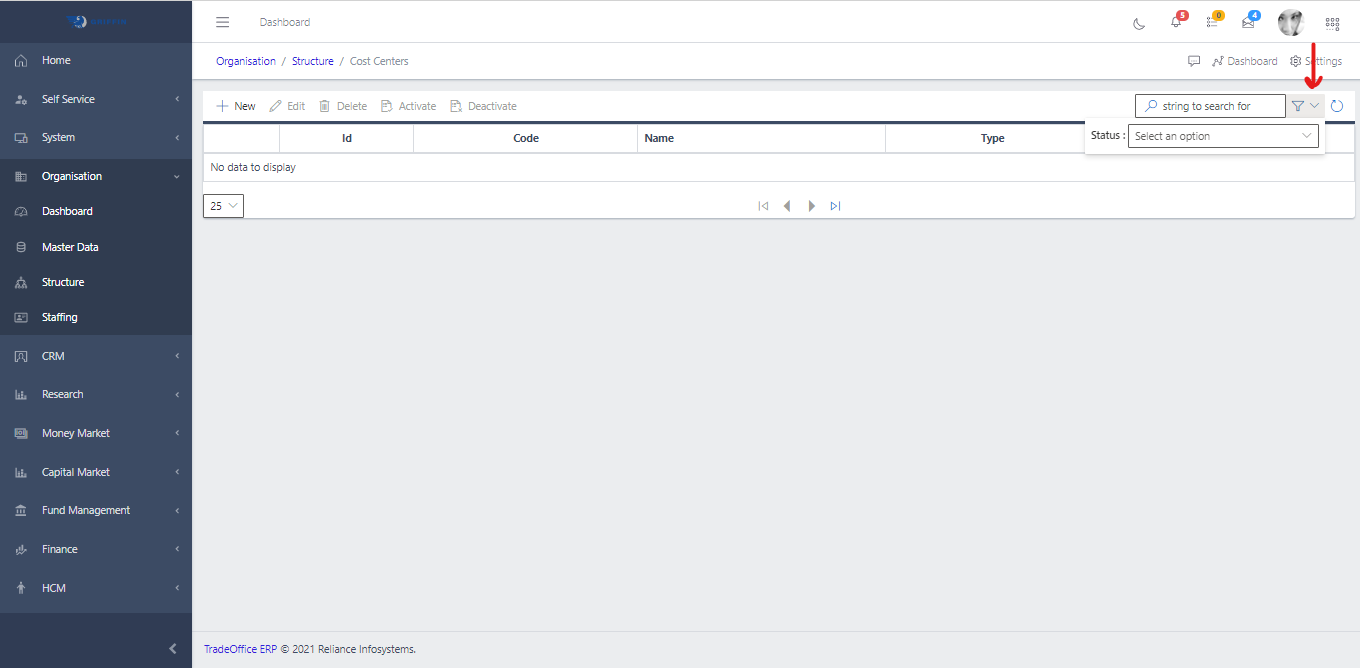Screen dimensions: 1360x668
Task: Click the New button
Action: coord(236,106)
